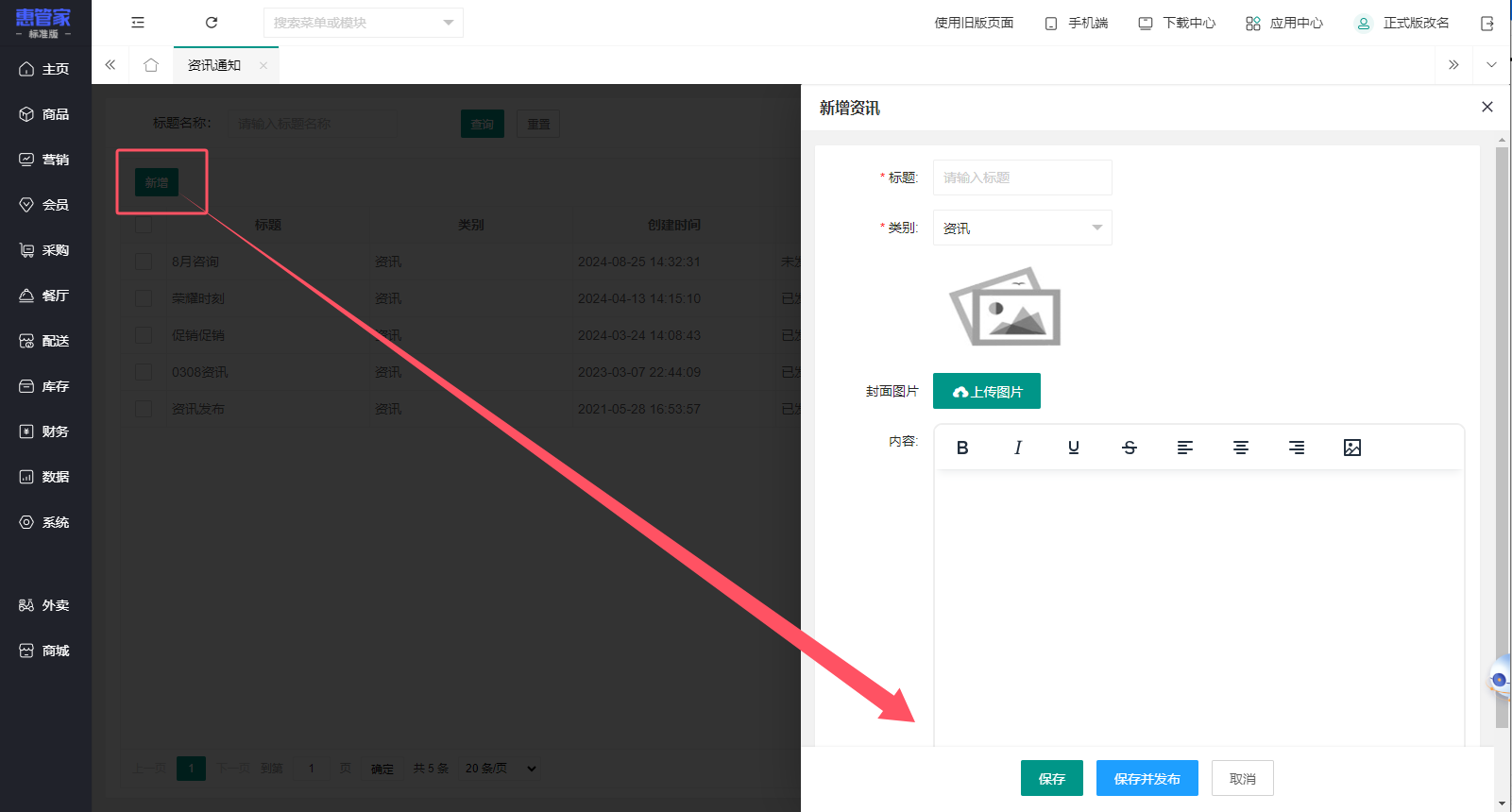This screenshot has height=812, width=1512.
Task: Open 营销 in sidebar
Action: pos(45,160)
